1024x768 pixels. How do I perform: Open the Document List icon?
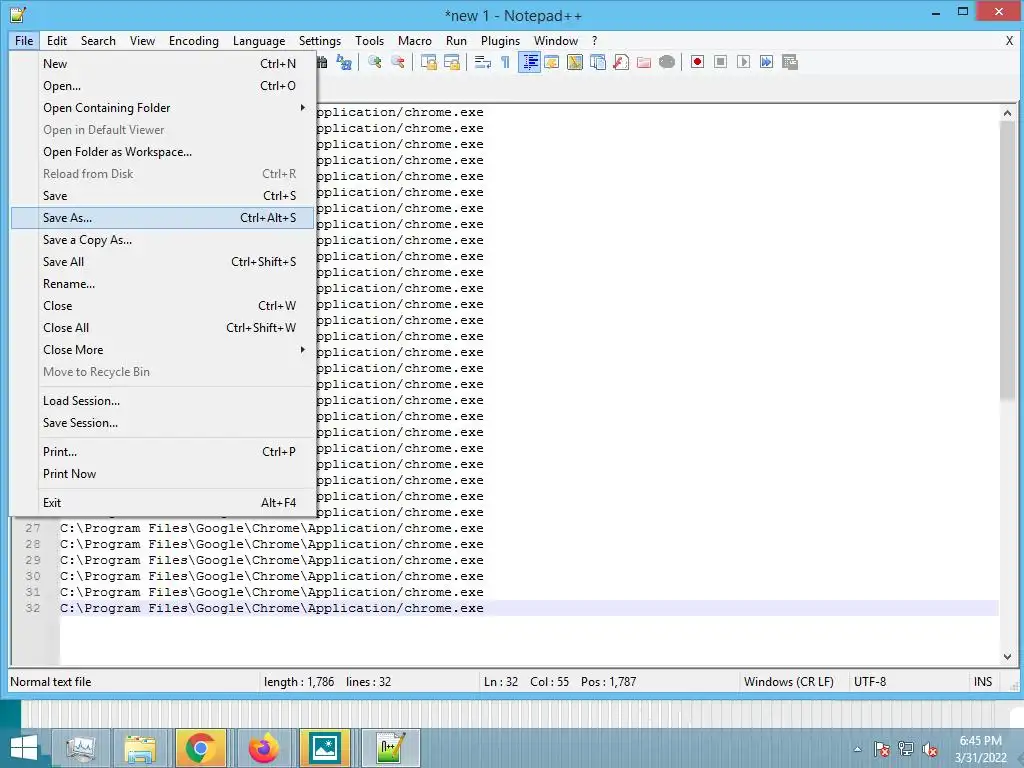(598, 62)
